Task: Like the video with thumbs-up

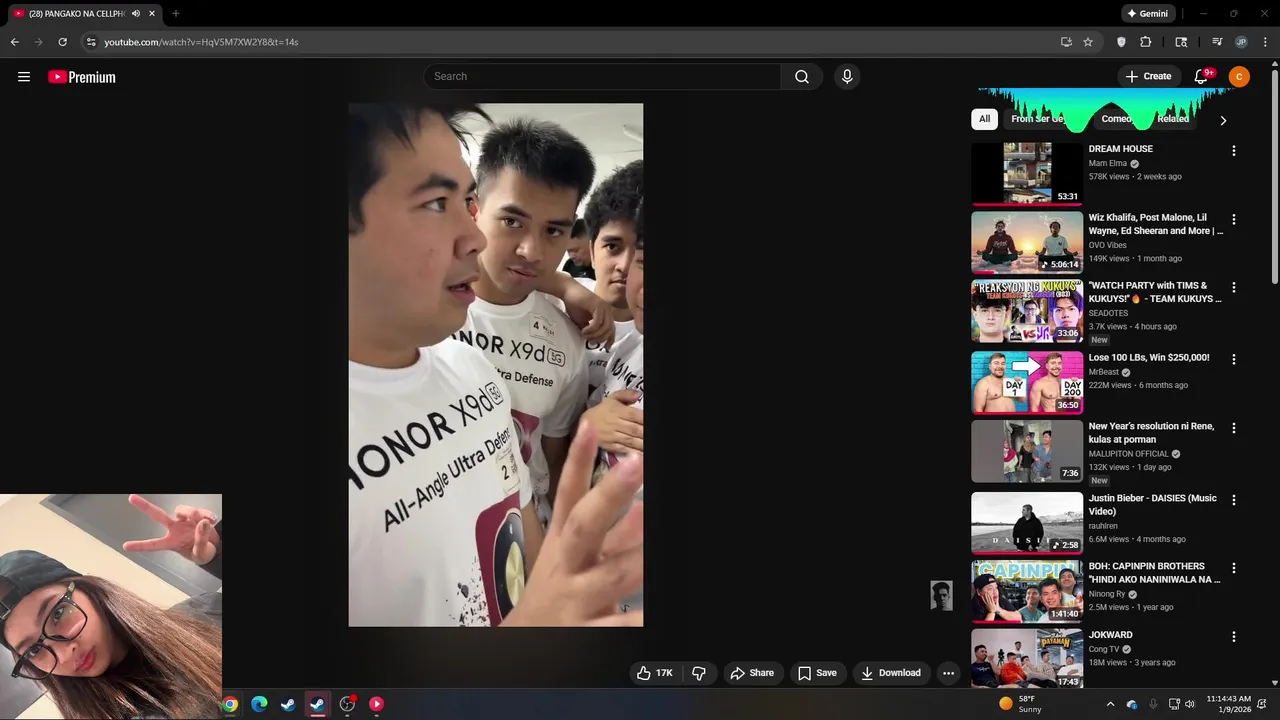Action: pos(655,673)
